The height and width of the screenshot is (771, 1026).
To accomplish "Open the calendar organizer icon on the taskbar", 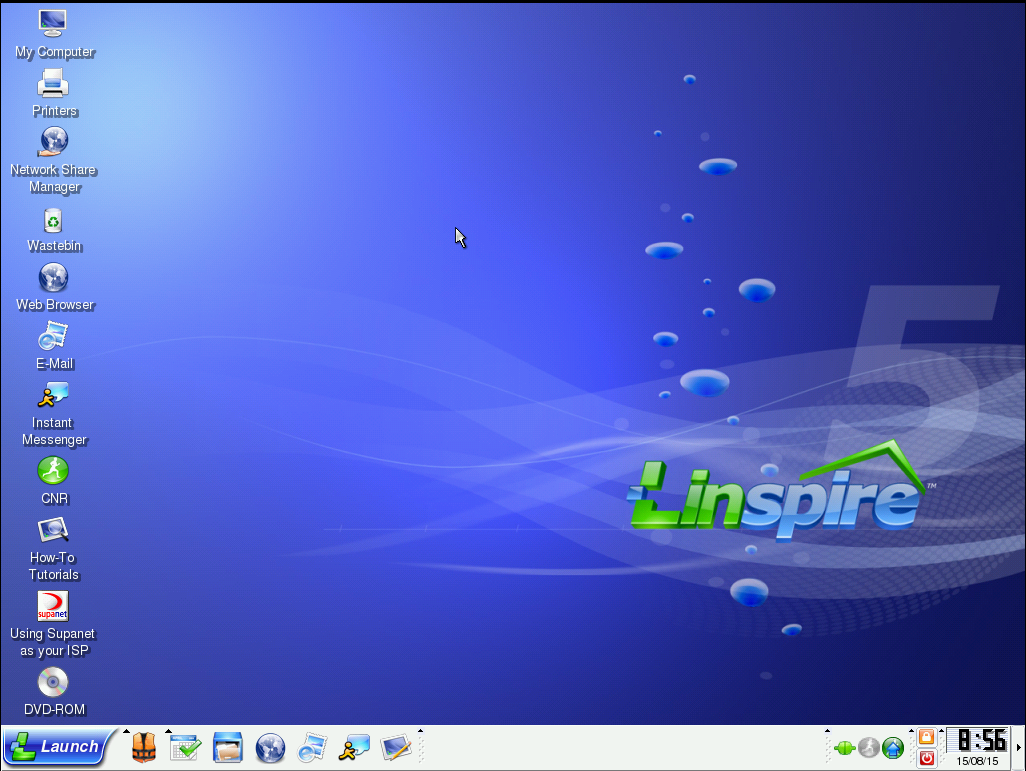I will (185, 747).
